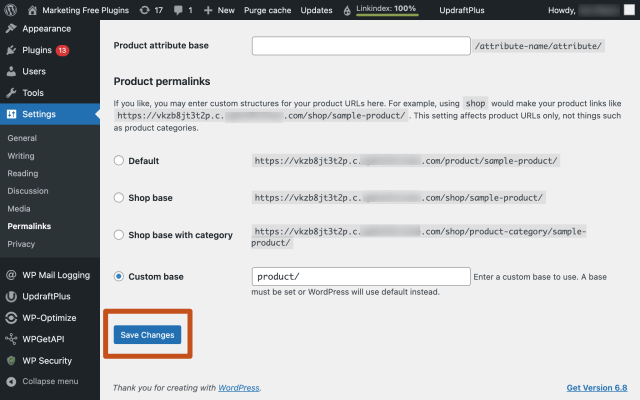Open the user avatar in the admin bar
This screenshot has height=400, width=640.
tap(629, 10)
